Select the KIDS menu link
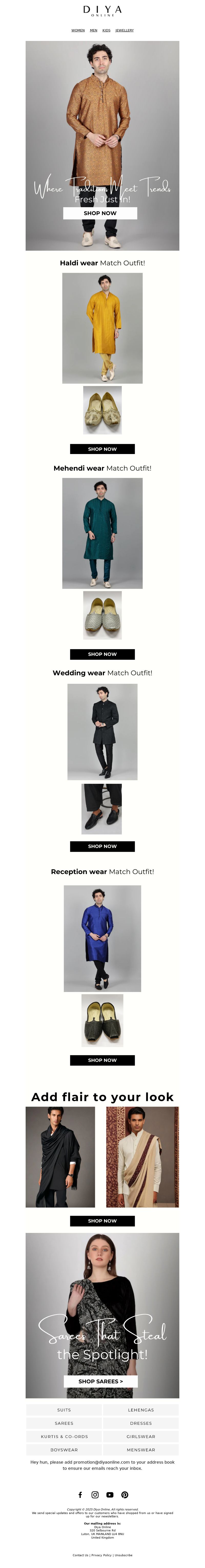The width and height of the screenshot is (205, 1568). (106, 30)
